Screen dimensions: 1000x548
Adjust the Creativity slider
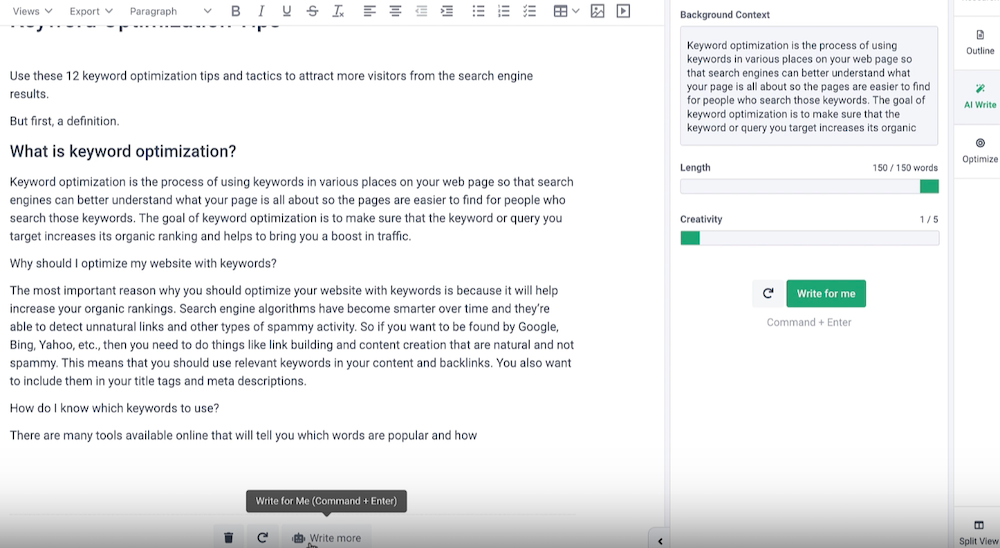click(809, 238)
